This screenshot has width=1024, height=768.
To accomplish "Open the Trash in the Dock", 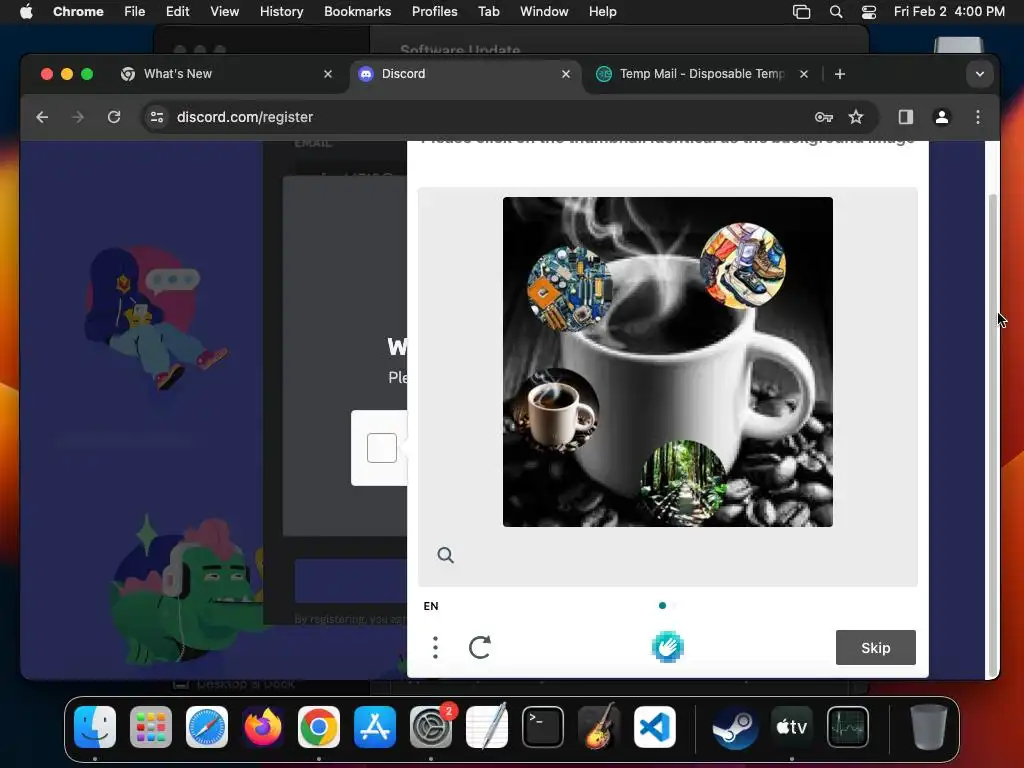I will 928,727.
